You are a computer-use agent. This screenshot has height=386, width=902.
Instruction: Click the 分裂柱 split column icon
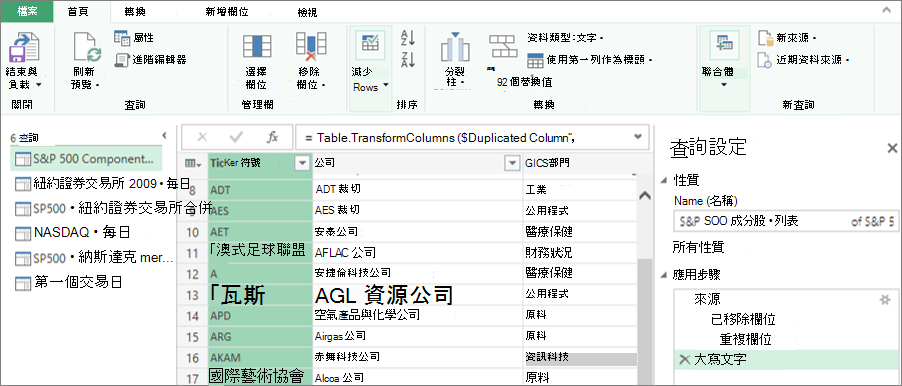coord(455,48)
